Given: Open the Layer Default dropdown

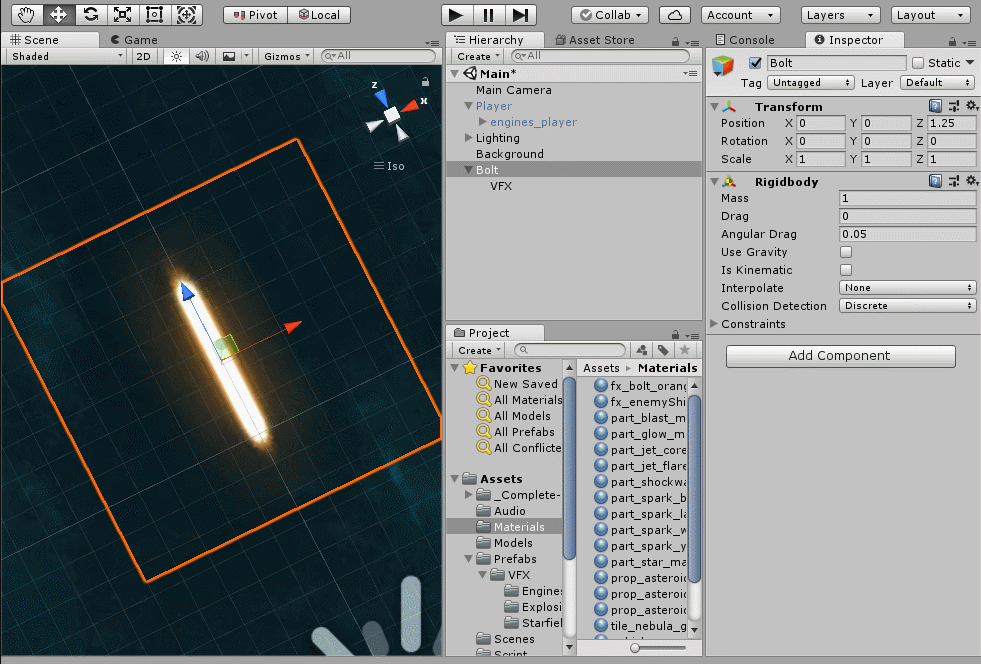Looking at the screenshot, I should (x=937, y=83).
